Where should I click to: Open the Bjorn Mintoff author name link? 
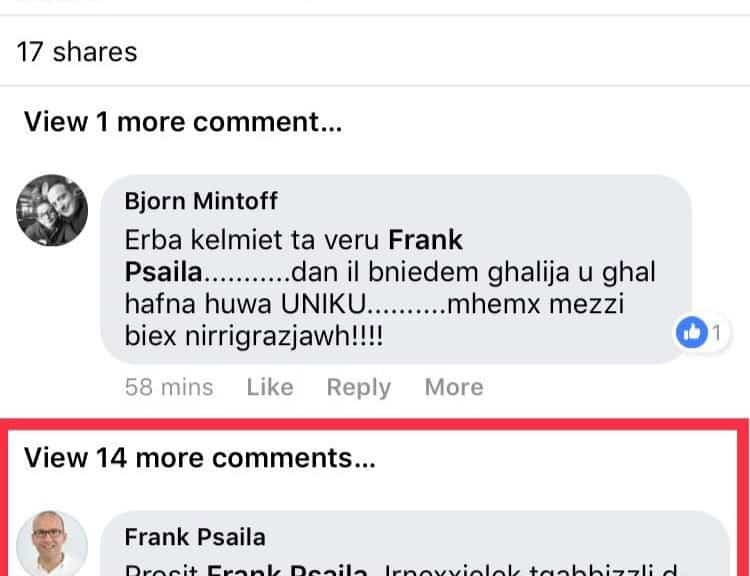(201, 200)
